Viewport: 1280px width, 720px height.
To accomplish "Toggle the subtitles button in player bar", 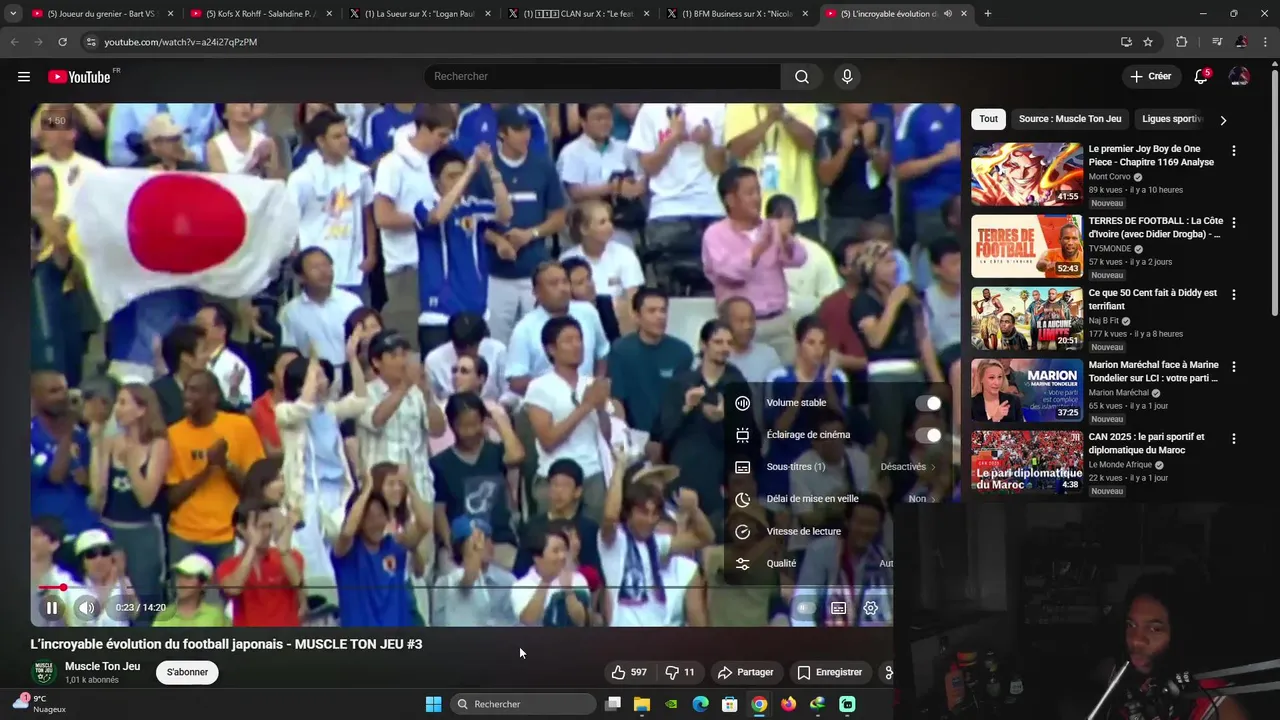I will pyautogui.click(x=839, y=608).
